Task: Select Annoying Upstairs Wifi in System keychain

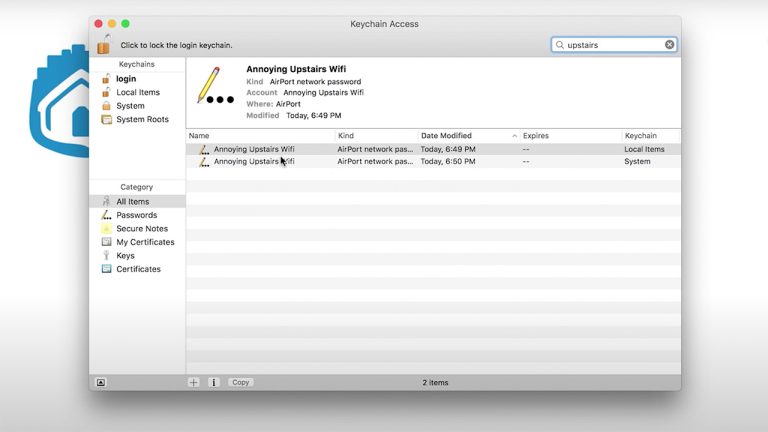Action: (253, 161)
